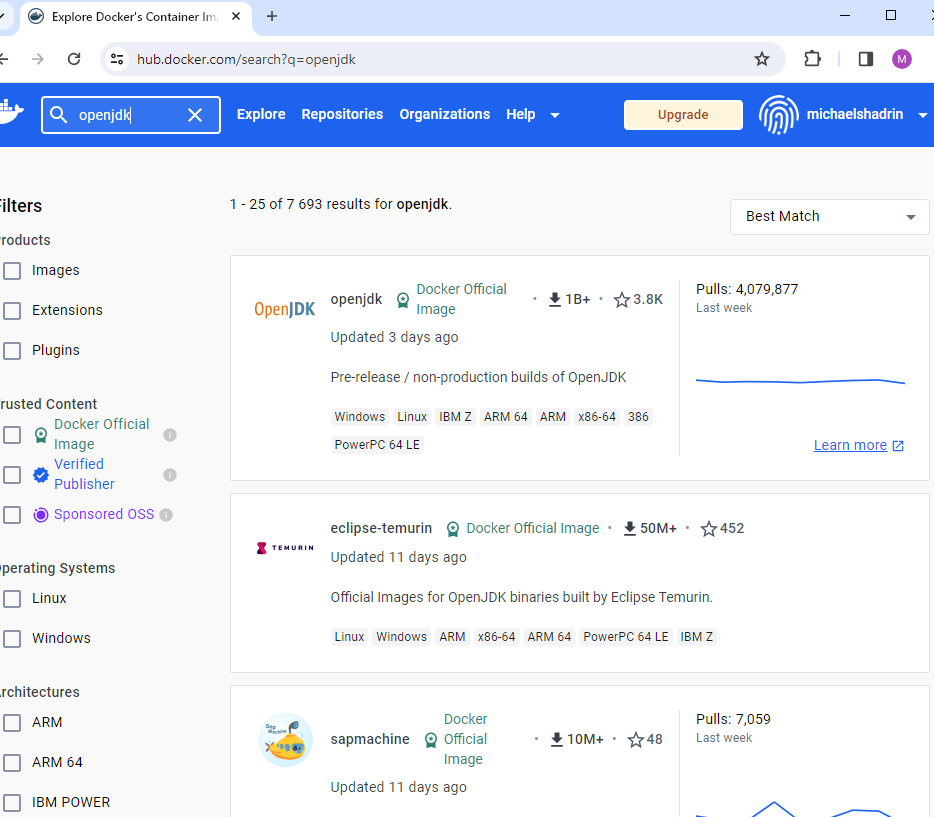934x817 pixels.
Task: Show info for Verified Publisher filter
Action: point(170,475)
